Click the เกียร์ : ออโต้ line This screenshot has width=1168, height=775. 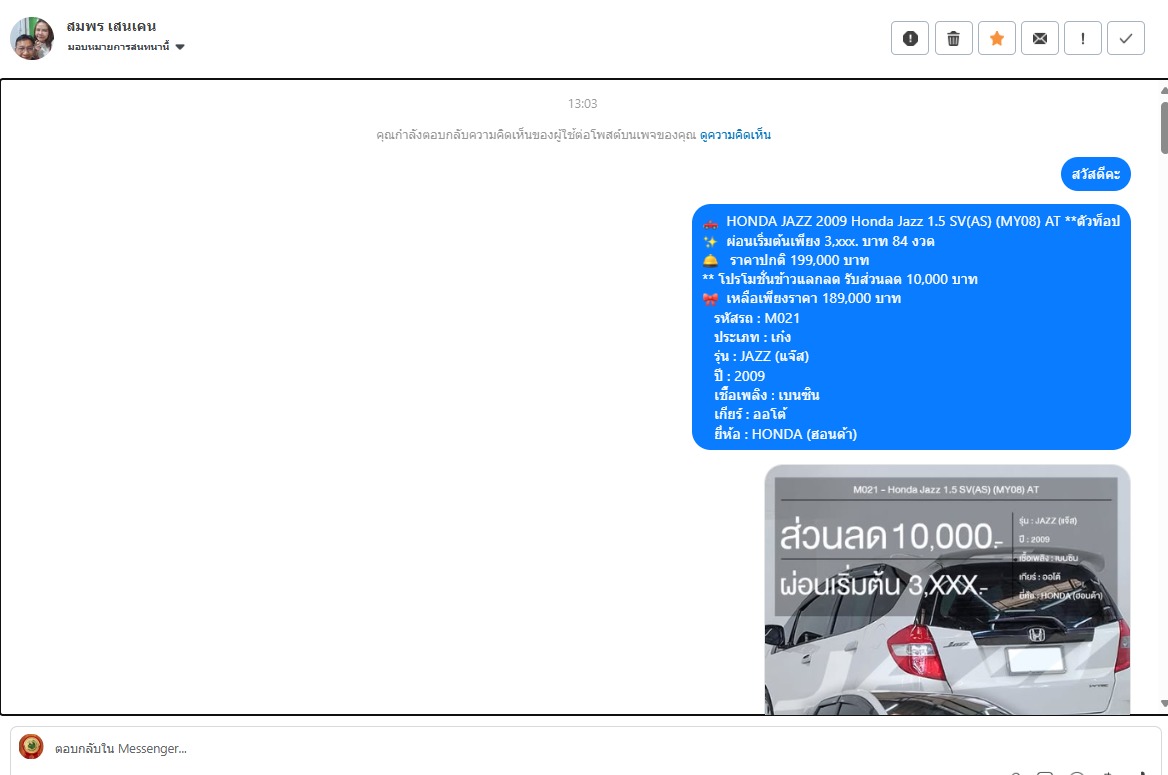(749, 414)
